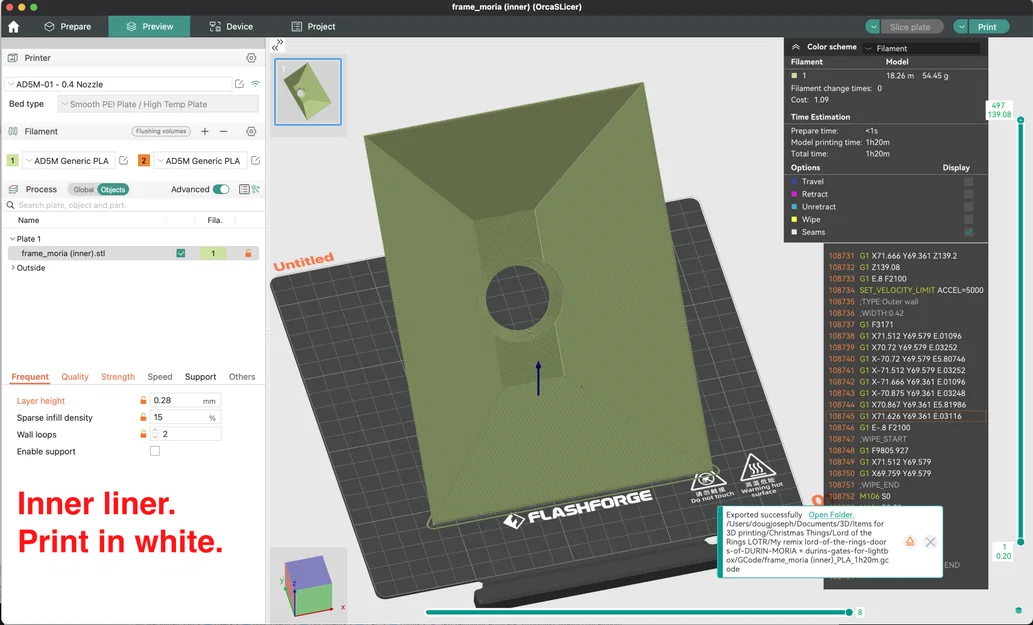The width and height of the screenshot is (1033, 625).
Task: Click the Layer height input field
Action: pos(186,400)
